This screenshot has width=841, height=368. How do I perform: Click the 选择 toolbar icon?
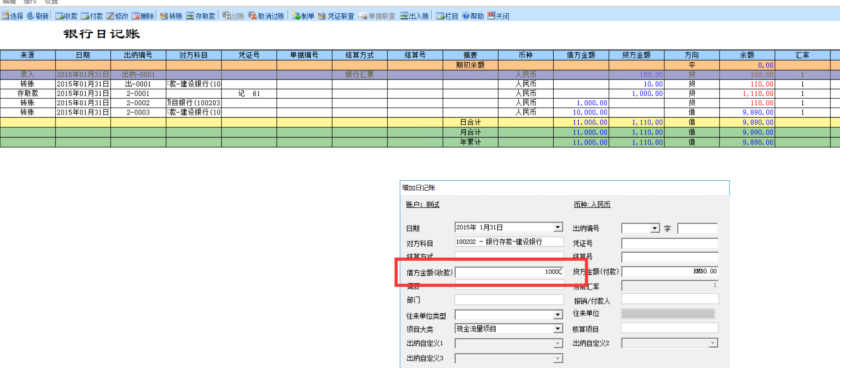12,16
